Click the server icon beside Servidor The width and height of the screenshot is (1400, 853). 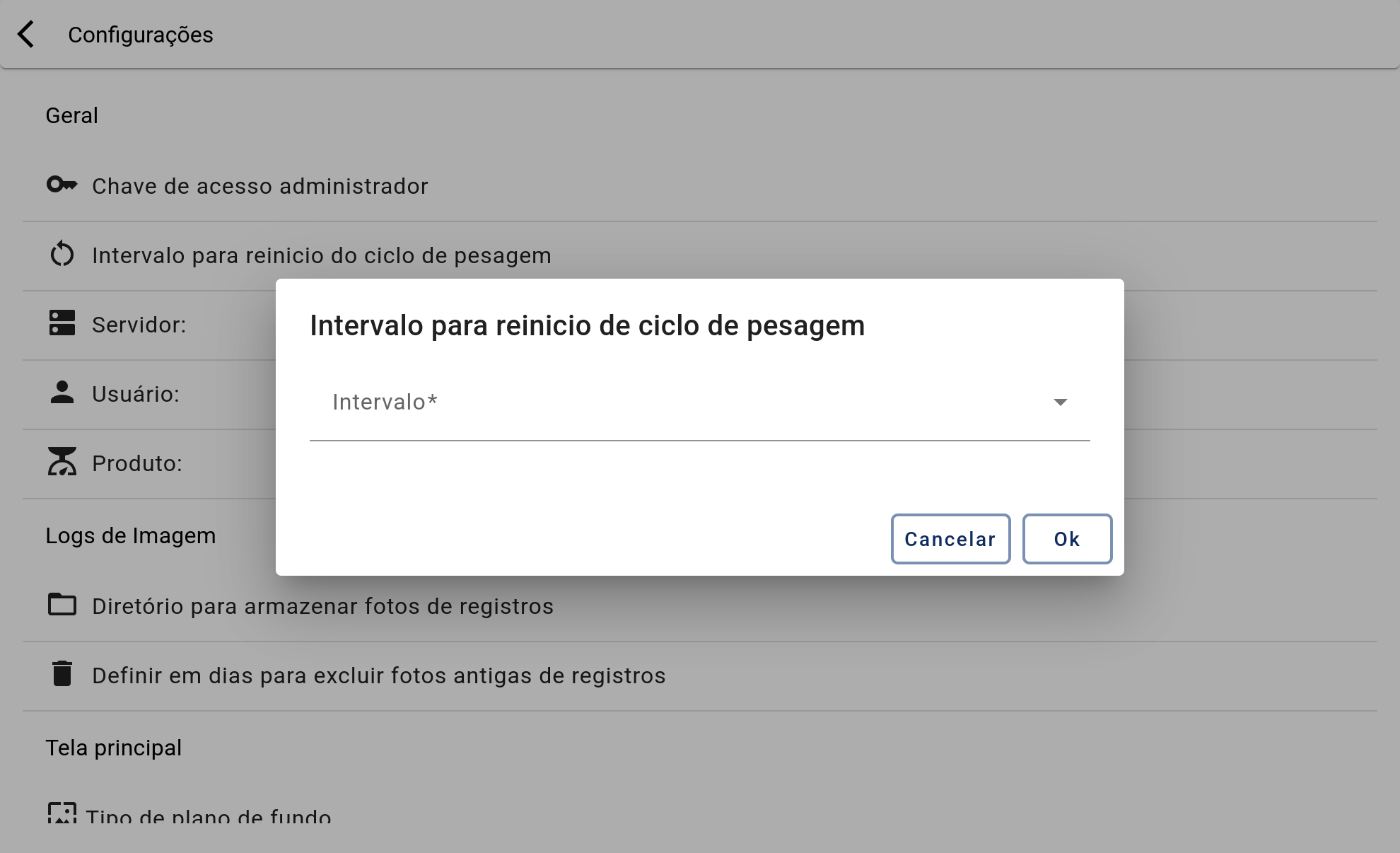pyautogui.click(x=62, y=323)
